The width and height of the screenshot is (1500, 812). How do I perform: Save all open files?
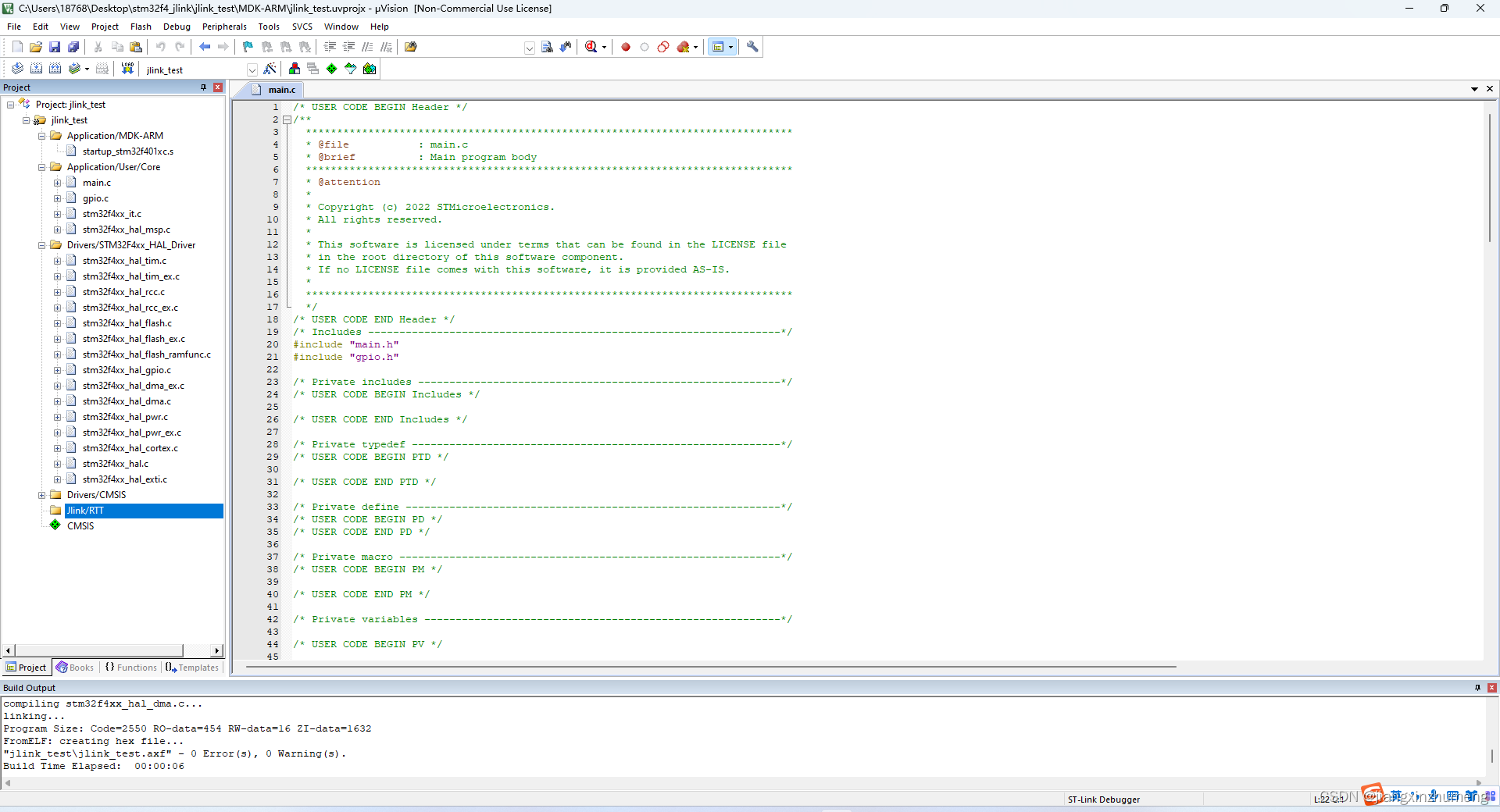(x=73, y=47)
